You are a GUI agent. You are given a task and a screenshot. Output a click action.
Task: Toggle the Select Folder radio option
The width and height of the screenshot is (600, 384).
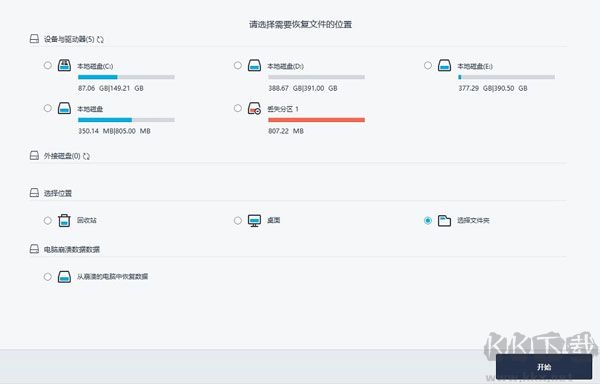click(428, 220)
